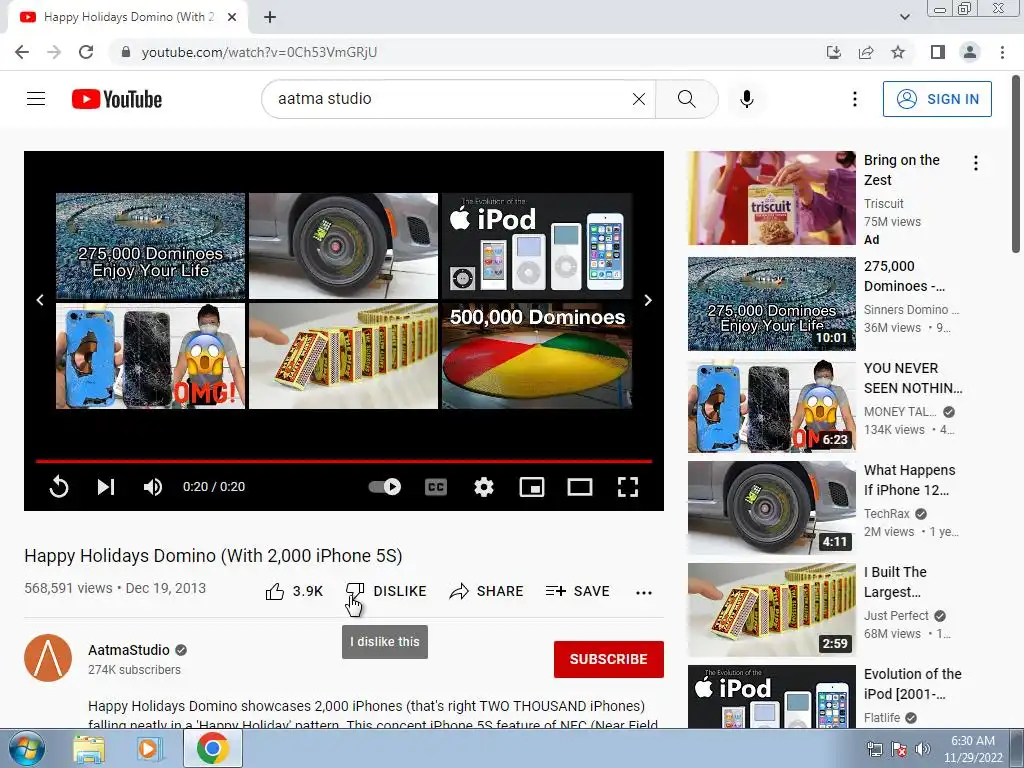Open a new browser tab

[270, 17]
